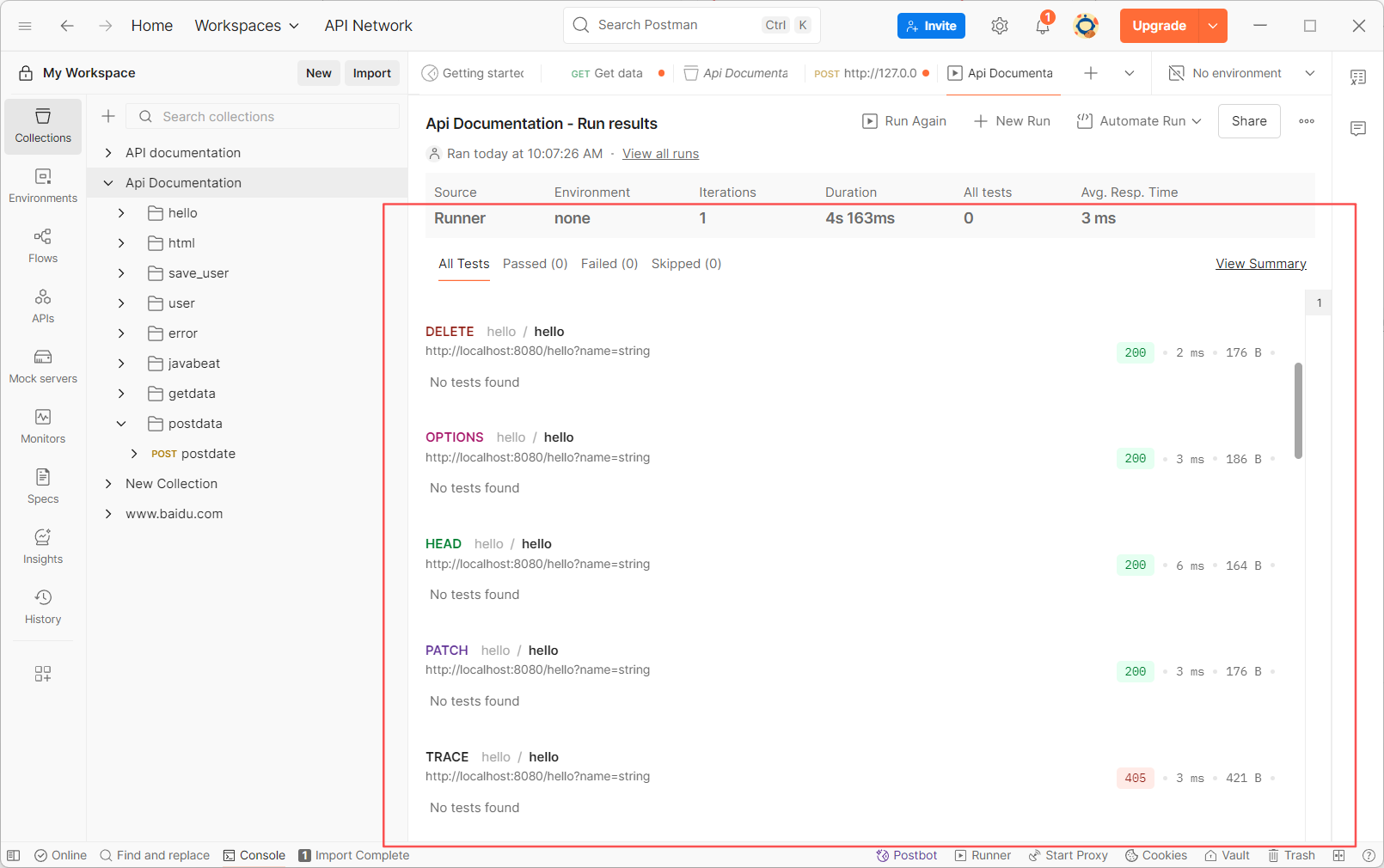The width and height of the screenshot is (1384, 868).
Task: Open the No environment selector
Action: point(1242,73)
